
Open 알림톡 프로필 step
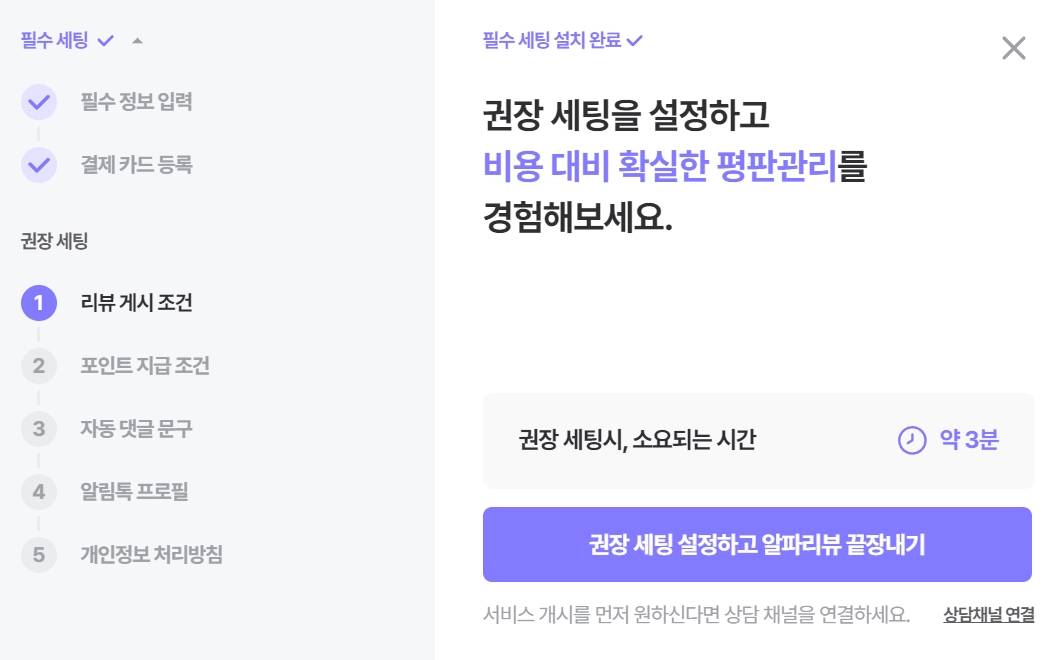134,492
